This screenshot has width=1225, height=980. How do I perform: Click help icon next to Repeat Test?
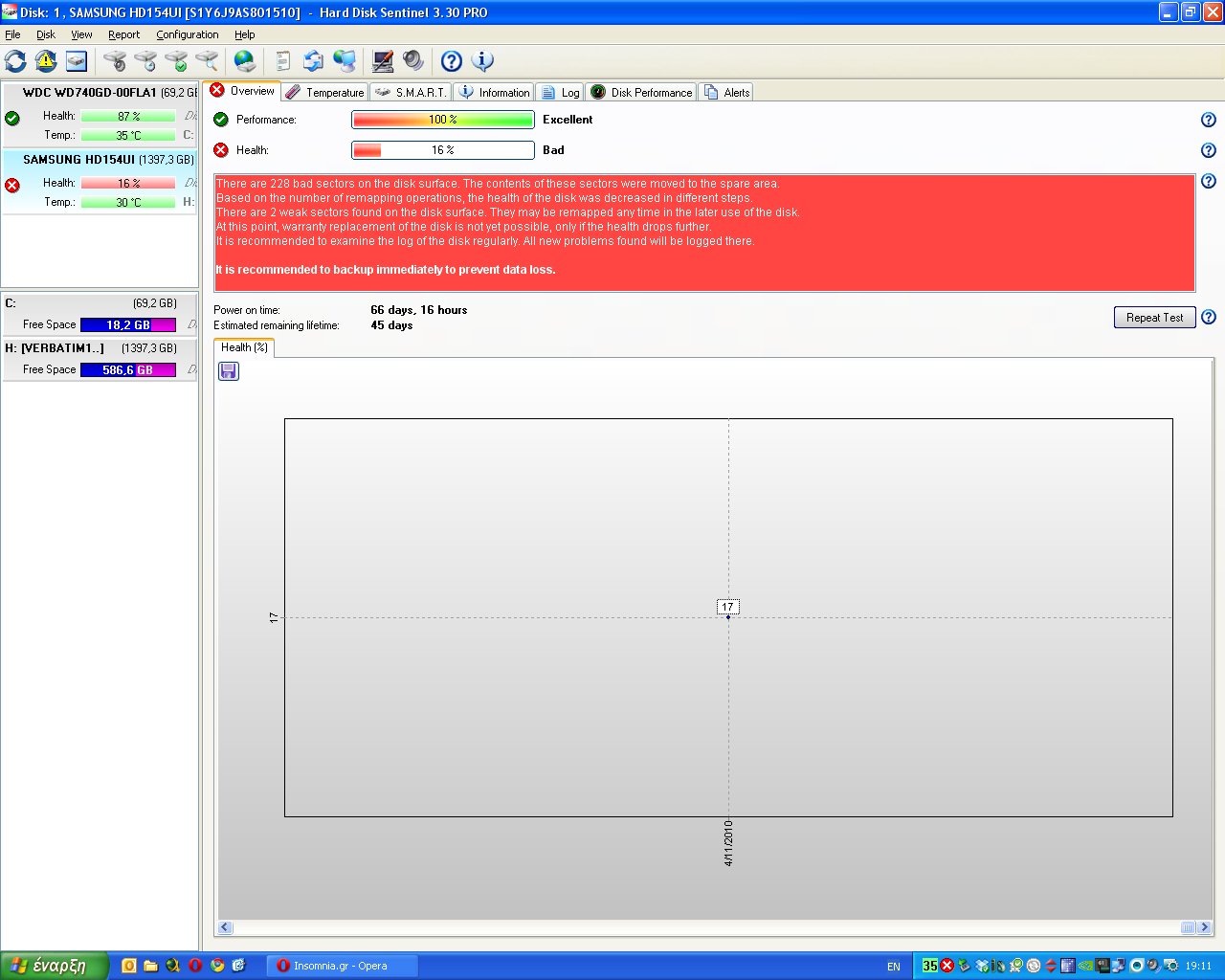click(x=1209, y=317)
